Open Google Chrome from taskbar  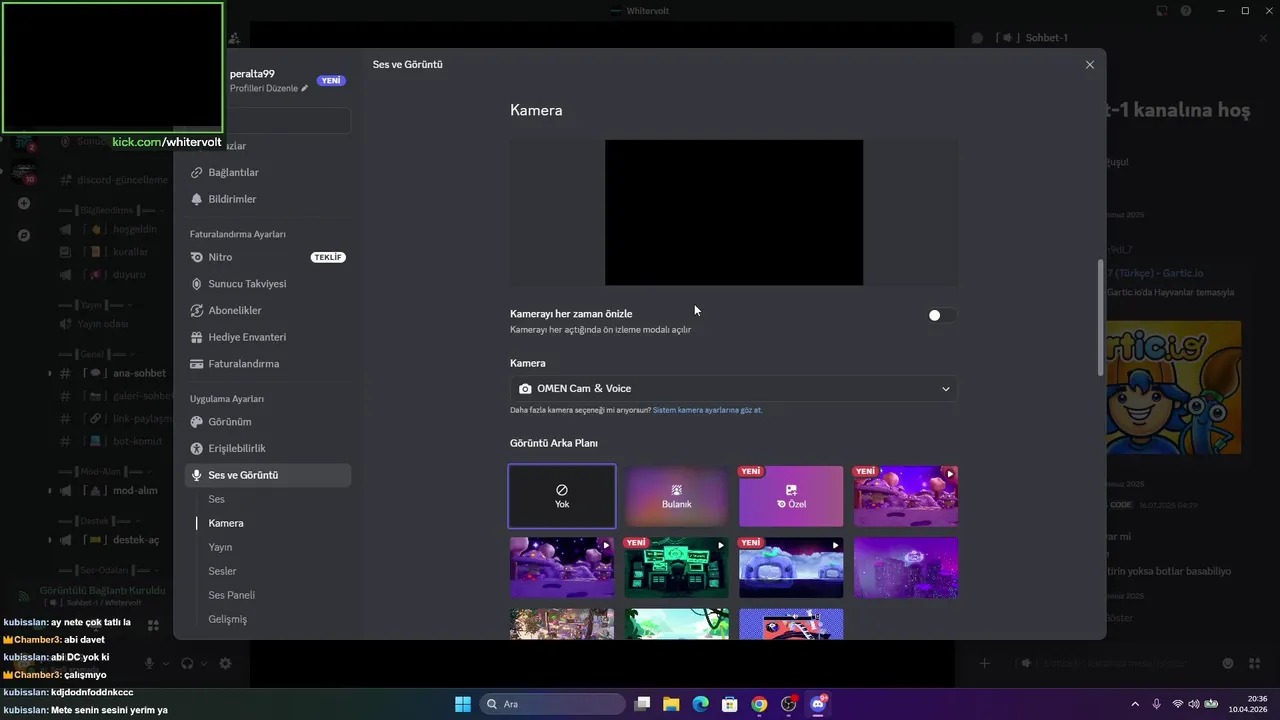click(x=759, y=704)
